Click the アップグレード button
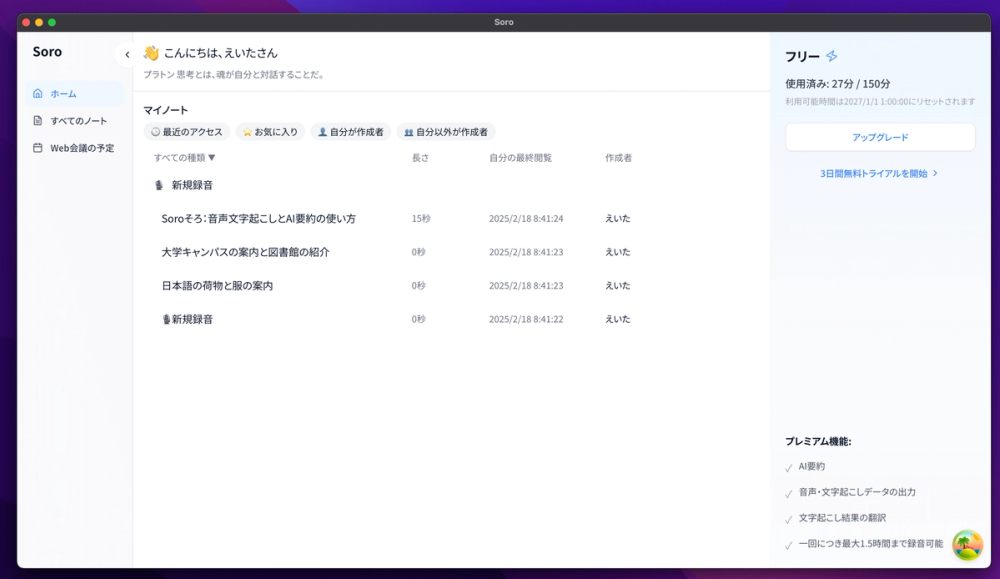 (x=880, y=137)
